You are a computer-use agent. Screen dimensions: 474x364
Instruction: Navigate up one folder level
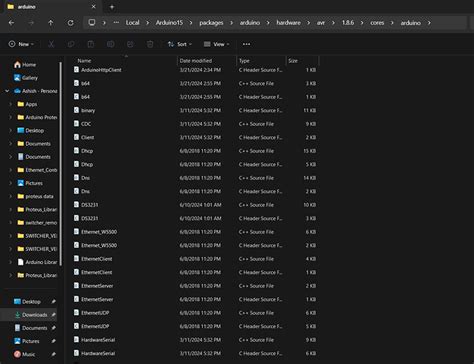51,23
